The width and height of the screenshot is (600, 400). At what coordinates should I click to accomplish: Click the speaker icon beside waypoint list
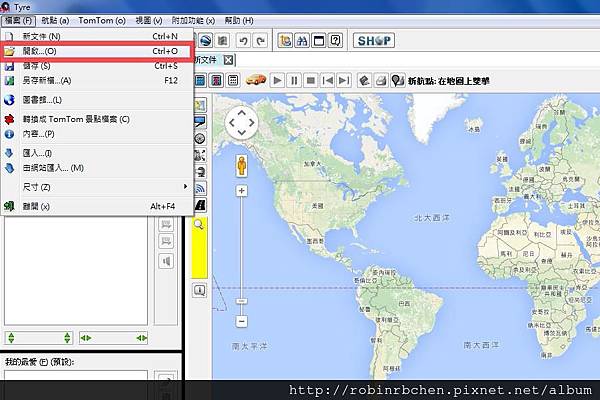[x=166, y=261]
